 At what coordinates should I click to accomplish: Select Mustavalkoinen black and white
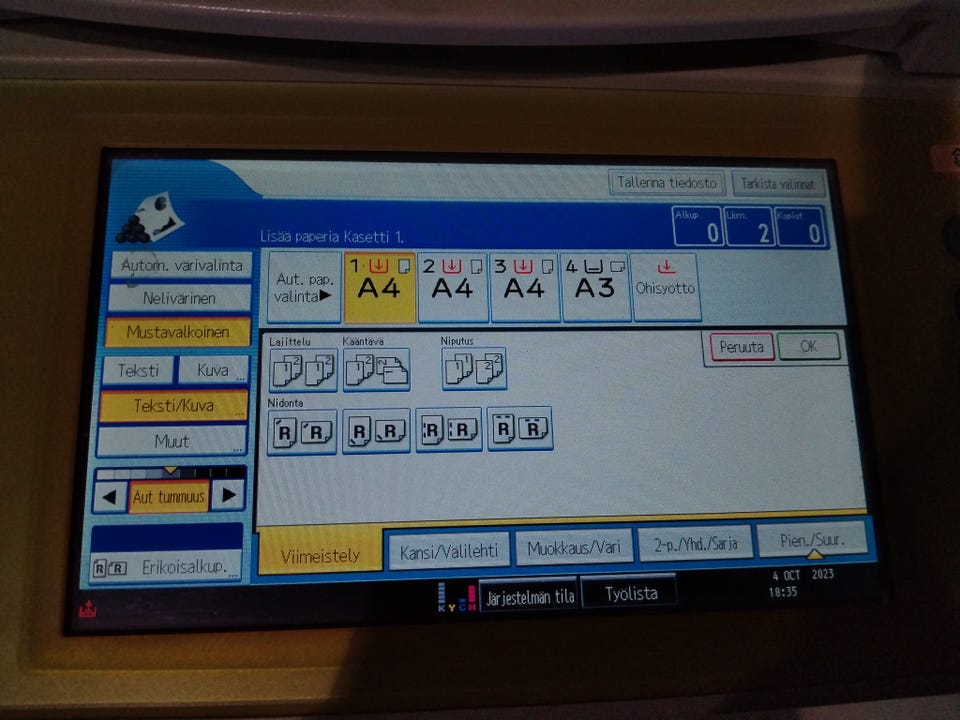(x=178, y=332)
